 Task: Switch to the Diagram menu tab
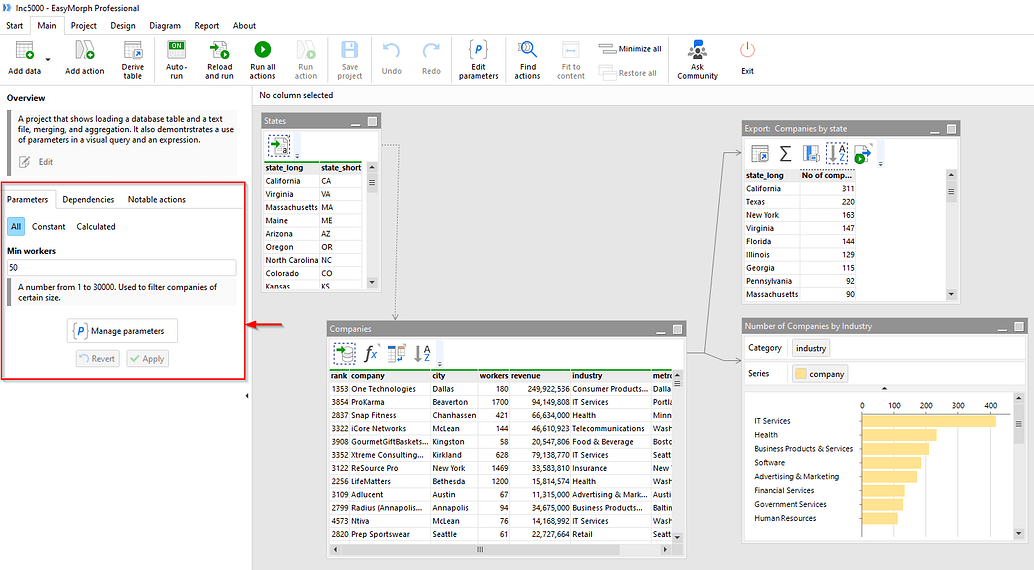pos(165,26)
